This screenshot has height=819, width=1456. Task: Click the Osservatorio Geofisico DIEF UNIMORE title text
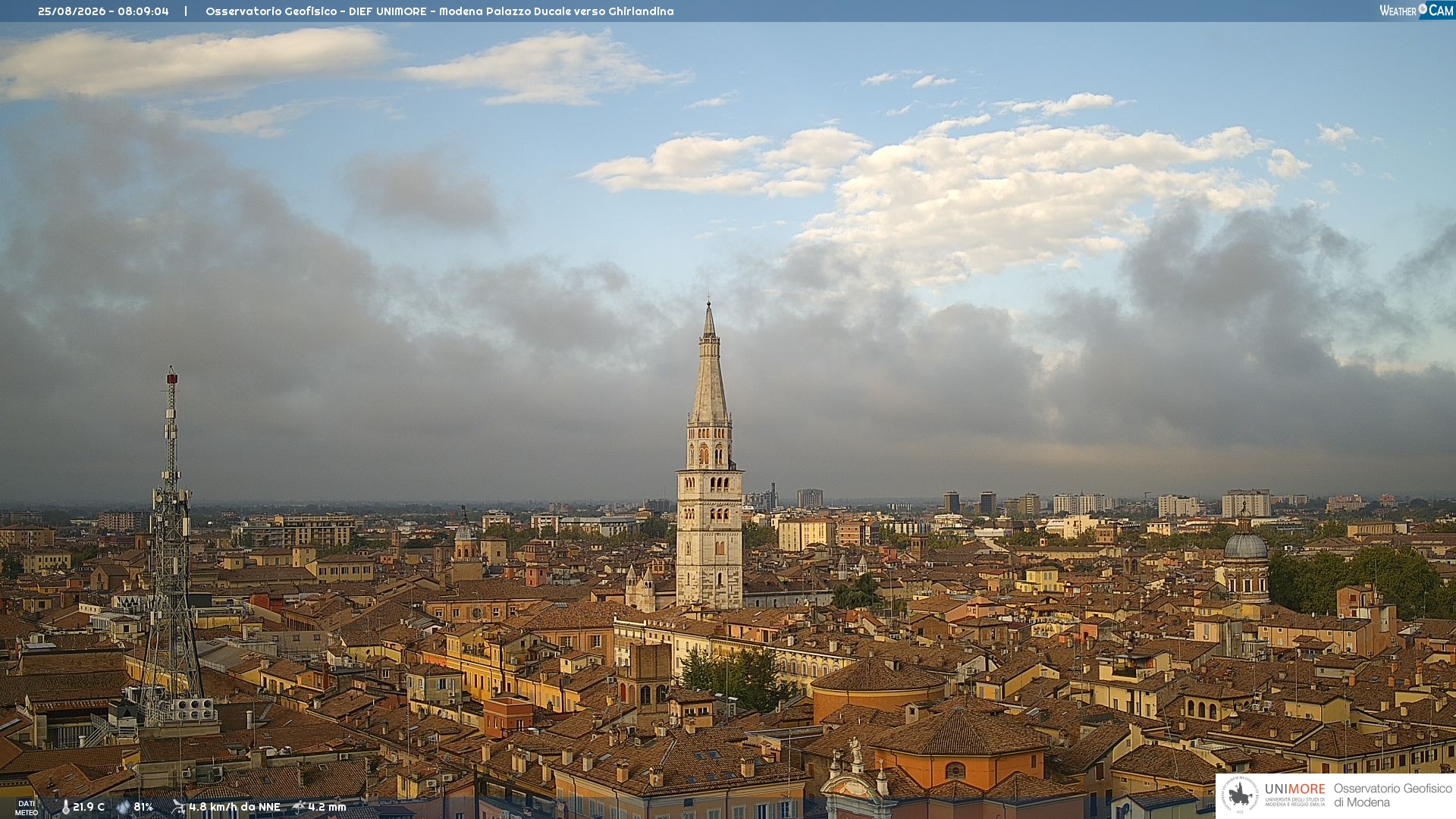[440, 11]
